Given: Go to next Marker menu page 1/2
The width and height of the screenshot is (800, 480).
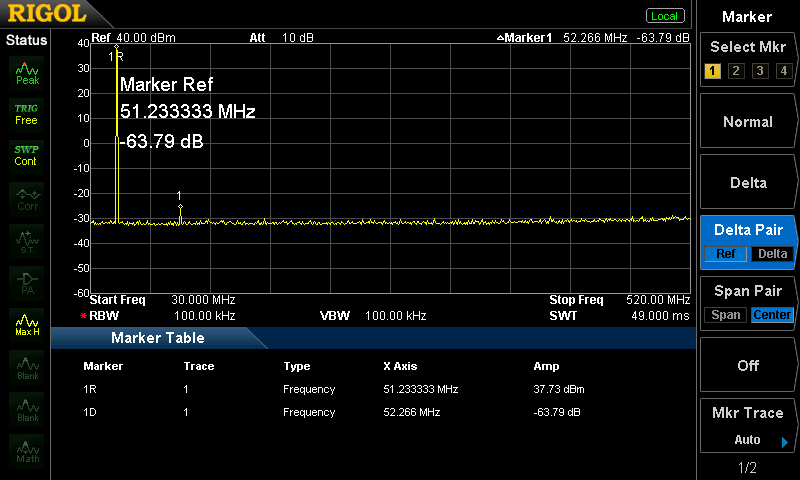Looking at the screenshot, I should pos(748,468).
